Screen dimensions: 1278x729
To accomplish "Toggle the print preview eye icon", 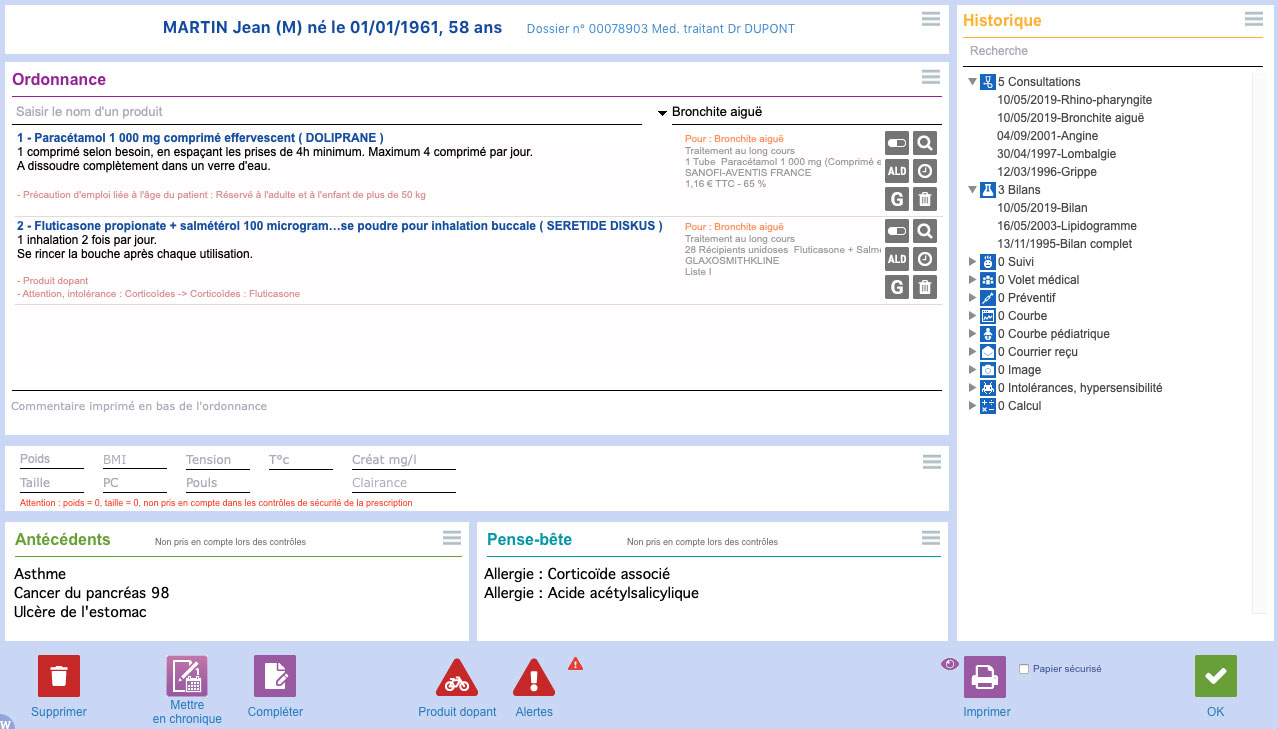I will click(950, 663).
